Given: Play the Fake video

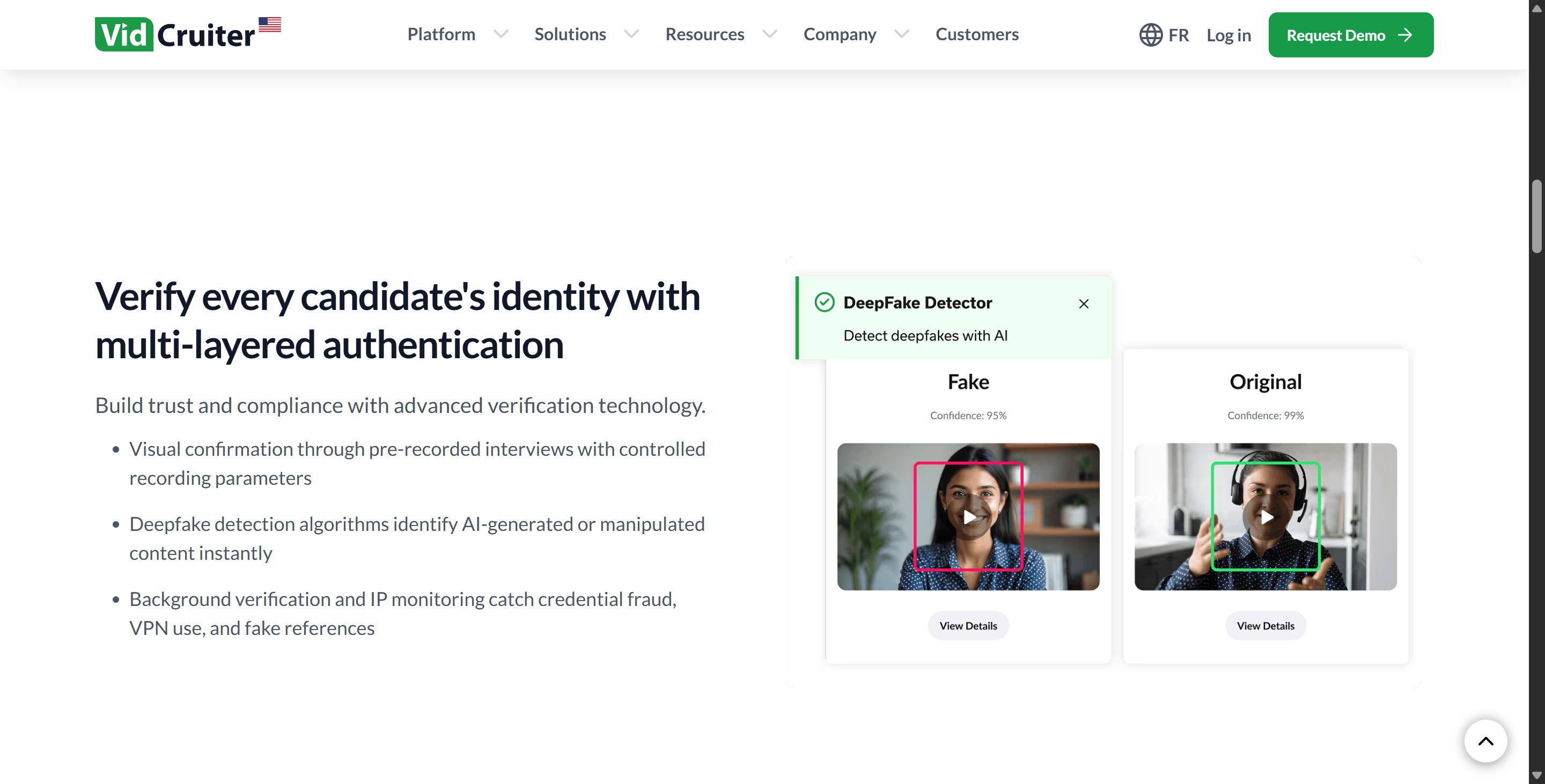Looking at the screenshot, I should [x=968, y=516].
